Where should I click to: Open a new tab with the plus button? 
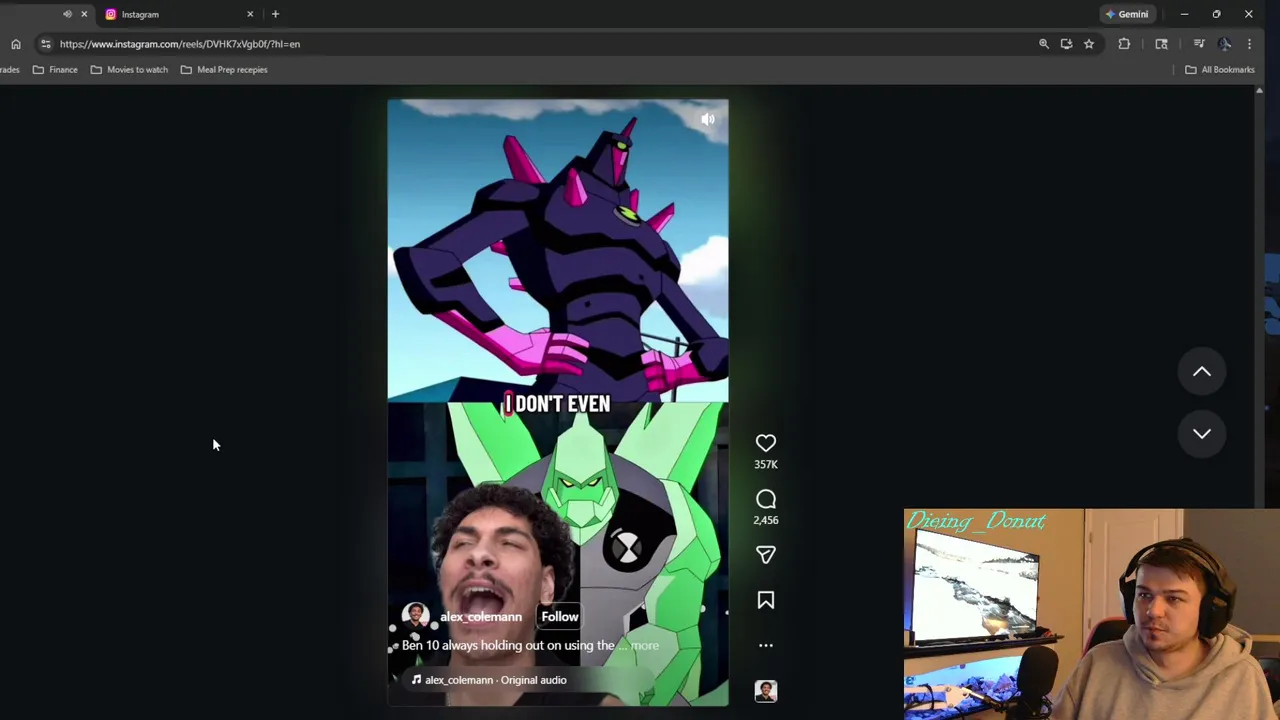point(275,14)
